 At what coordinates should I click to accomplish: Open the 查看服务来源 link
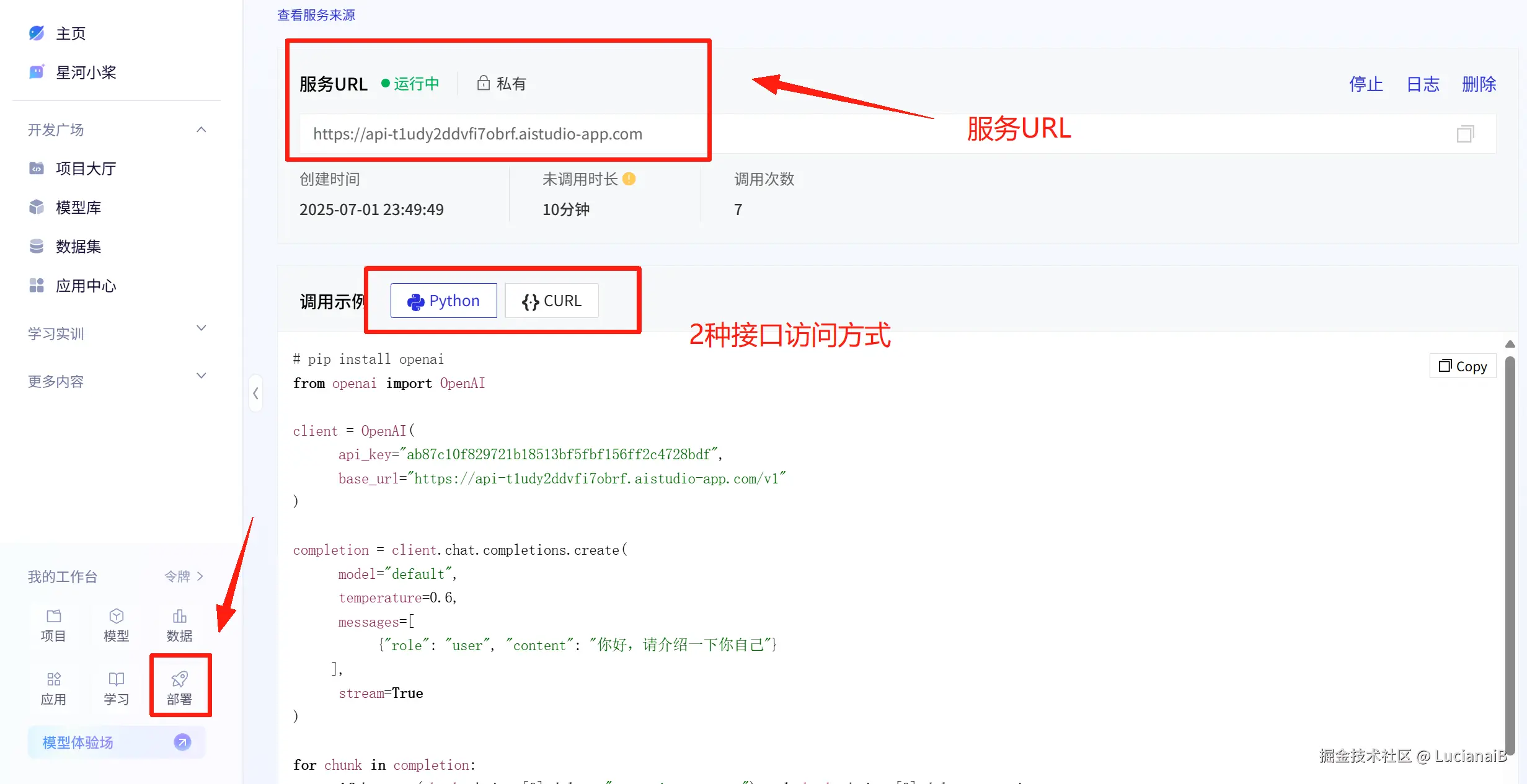[316, 15]
